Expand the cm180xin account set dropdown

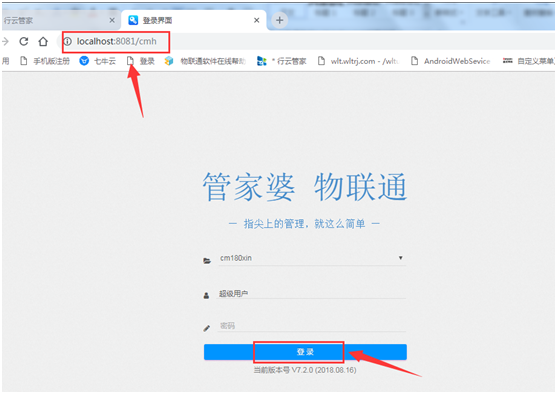tap(312, 258)
